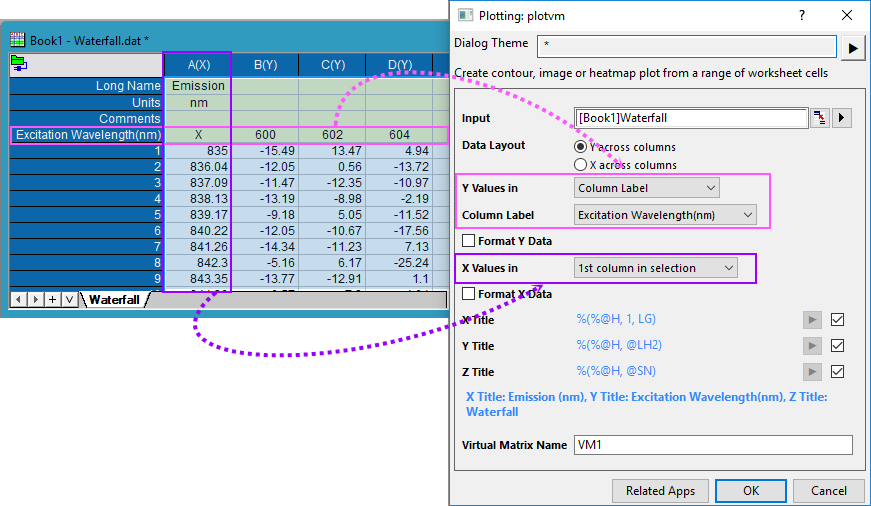The width and height of the screenshot is (871, 506).
Task: Select column header B(Y)
Action: click(265, 65)
